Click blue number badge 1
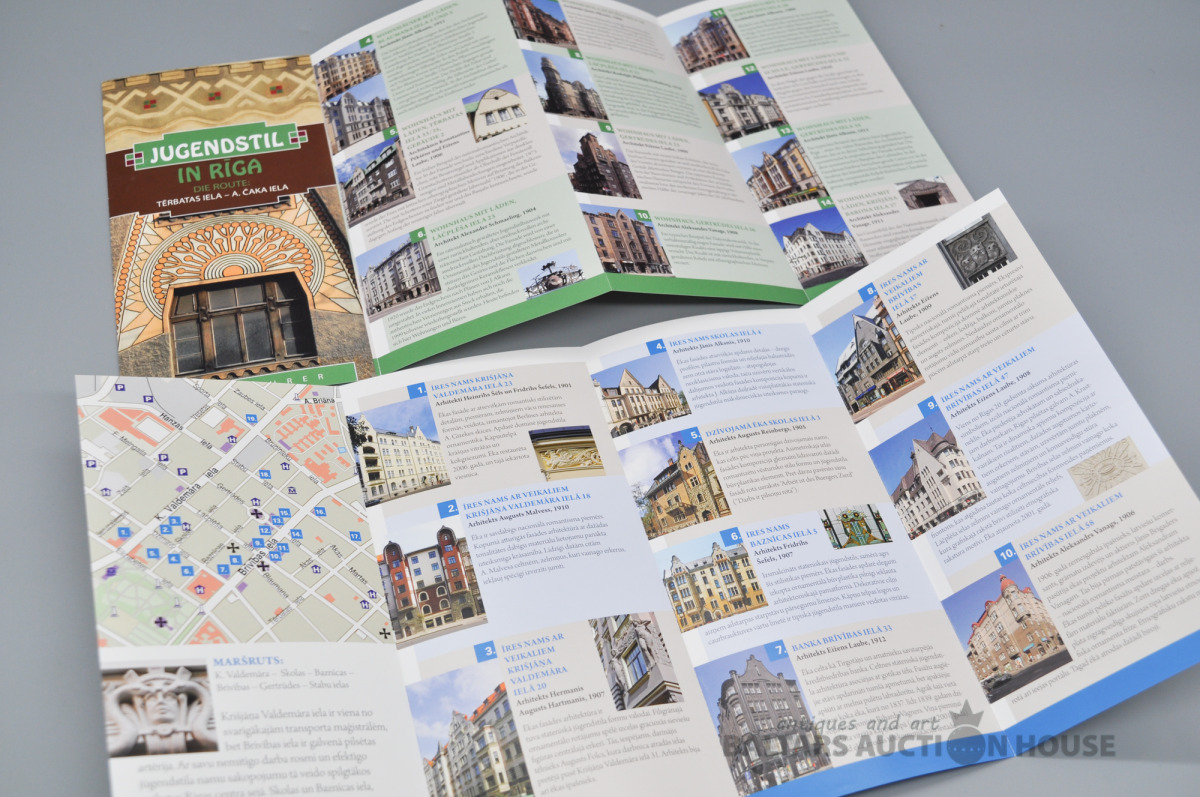Viewport: 1200px width, 797px height. point(417,390)
